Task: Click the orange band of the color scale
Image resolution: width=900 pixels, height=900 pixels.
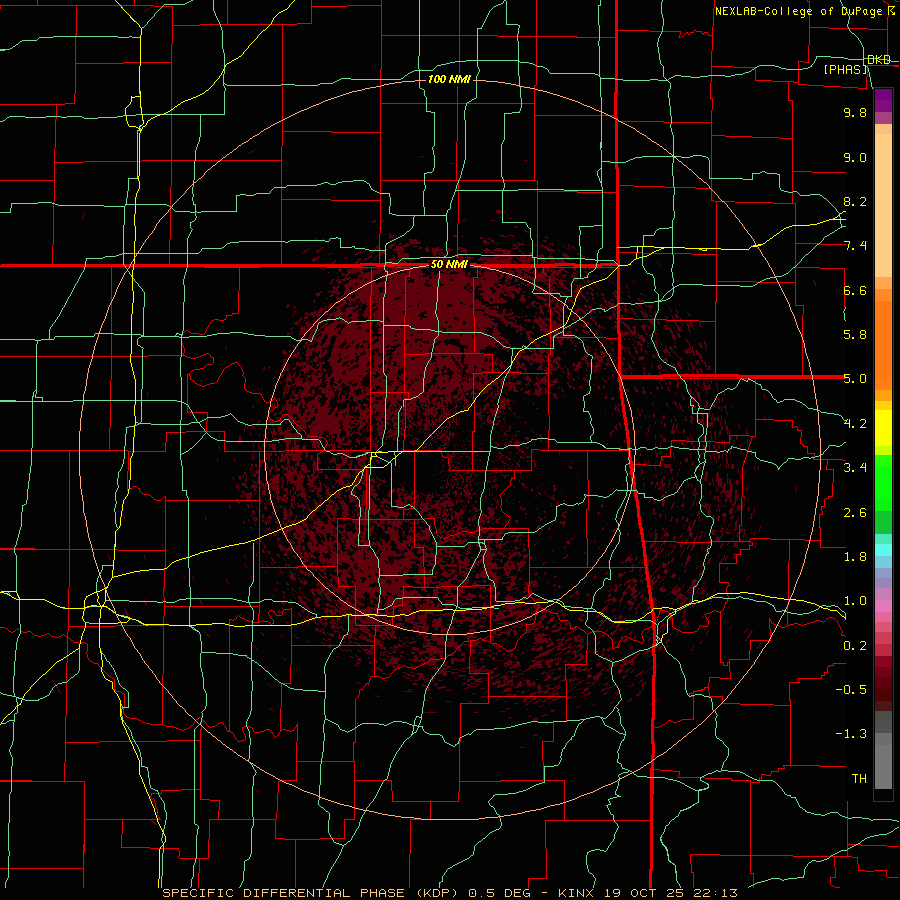Action: point(883,344)
